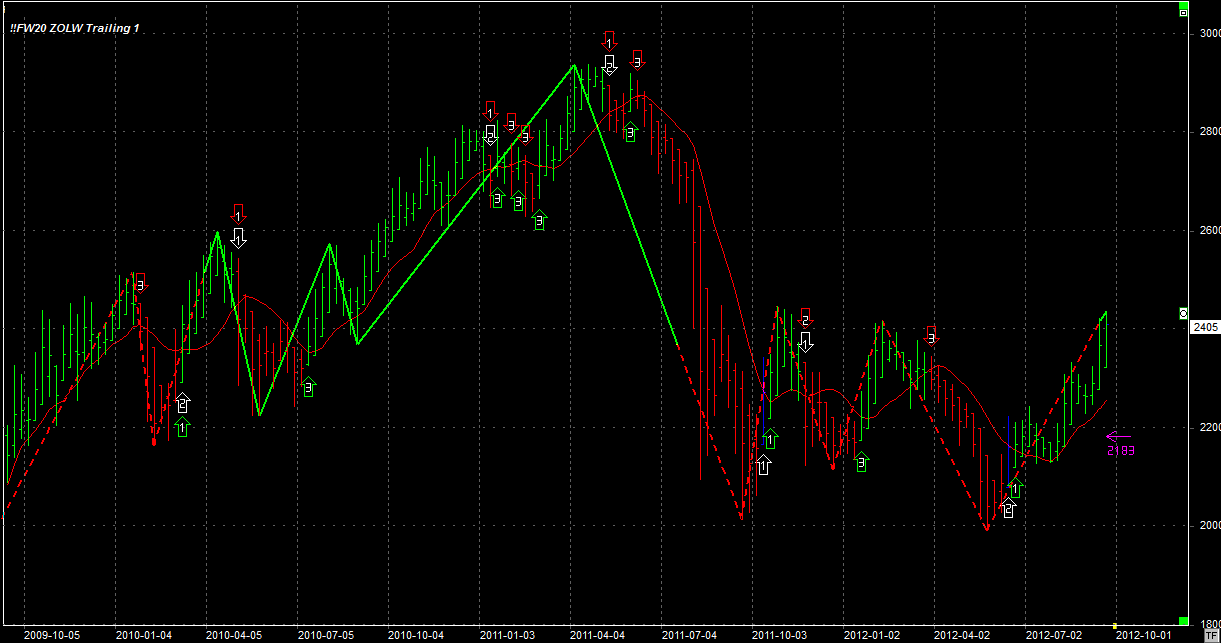Image resolution: width=1221 pixels, height=643 pixels.
Task: Click the red down arrow 3 near April 2012
Action: (x=932, y=335)
